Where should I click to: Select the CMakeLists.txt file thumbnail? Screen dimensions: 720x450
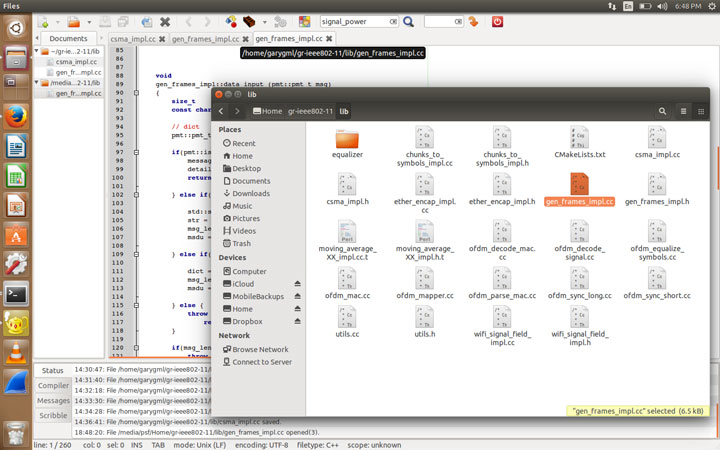pyautogui.click(x=580, y=140)
